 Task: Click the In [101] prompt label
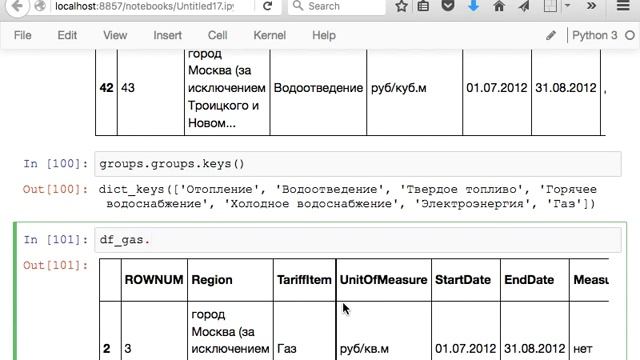[x=56, y=240]
